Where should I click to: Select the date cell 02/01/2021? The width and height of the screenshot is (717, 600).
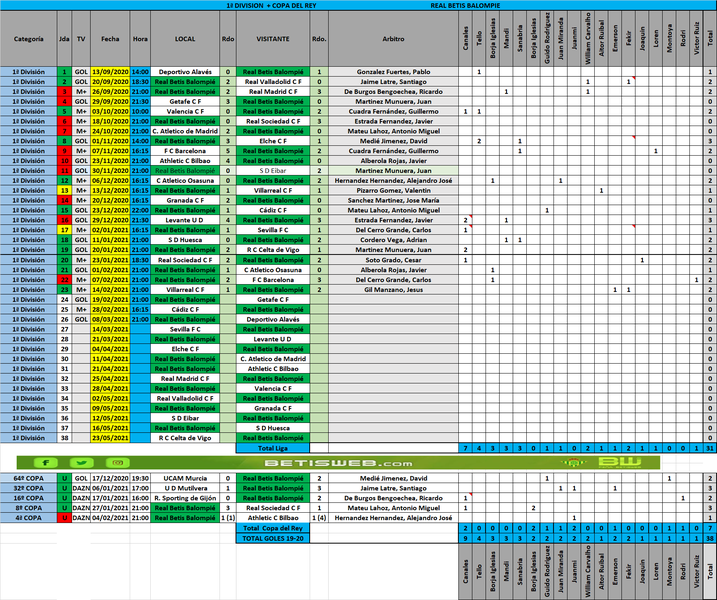[x=110, y=230]
